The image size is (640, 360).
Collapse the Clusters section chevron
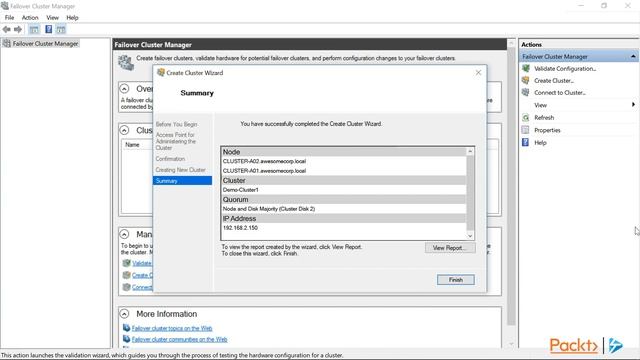(124, 130)
